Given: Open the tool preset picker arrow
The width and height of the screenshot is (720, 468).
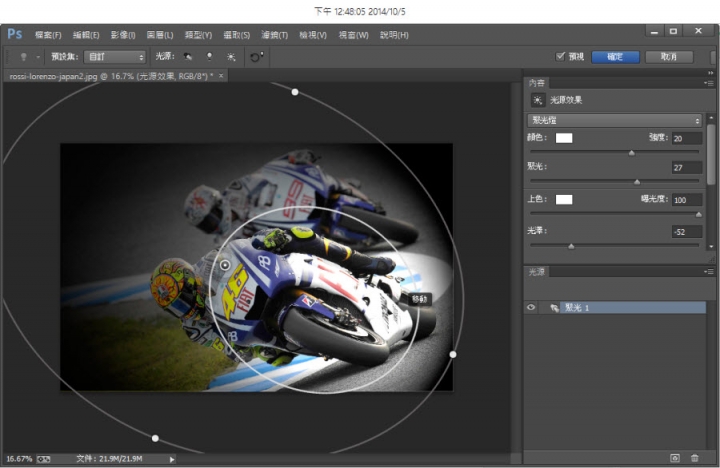Looking at the screenshot, I should [38, 57].
